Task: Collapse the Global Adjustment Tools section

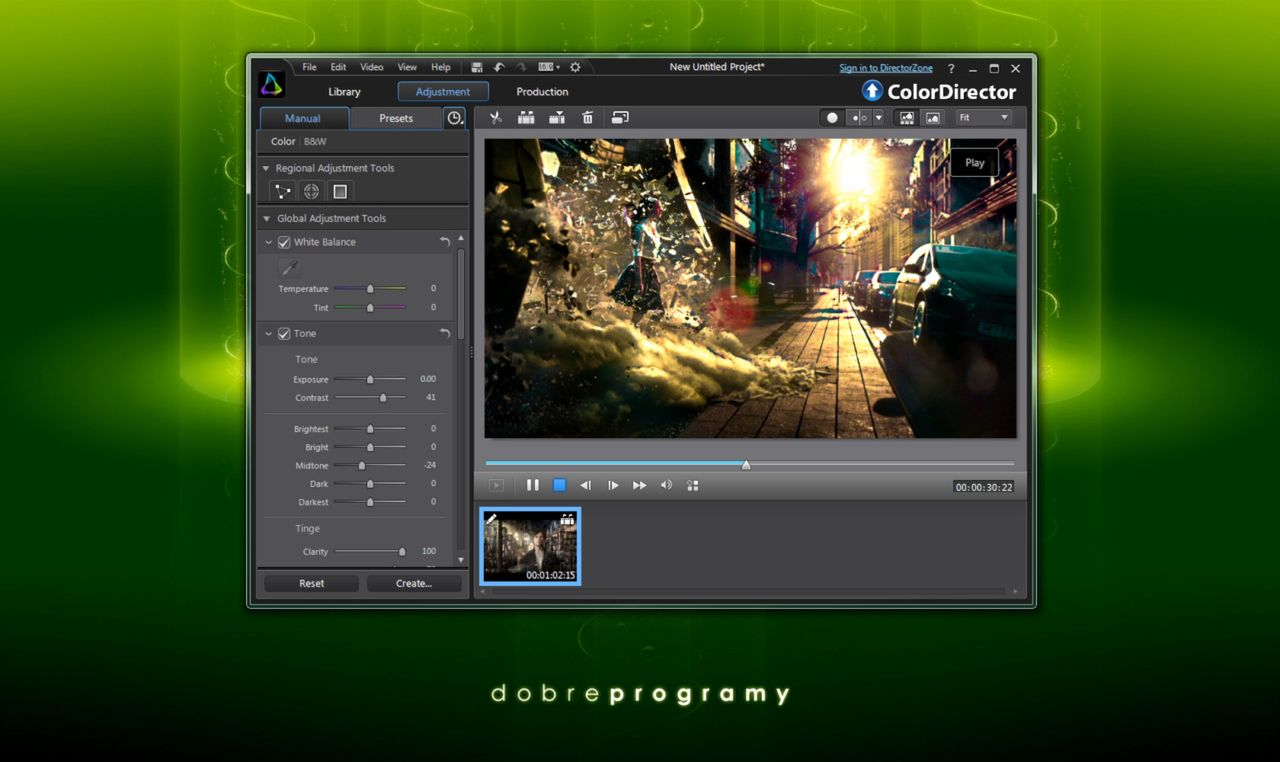Action: (266, 218)
